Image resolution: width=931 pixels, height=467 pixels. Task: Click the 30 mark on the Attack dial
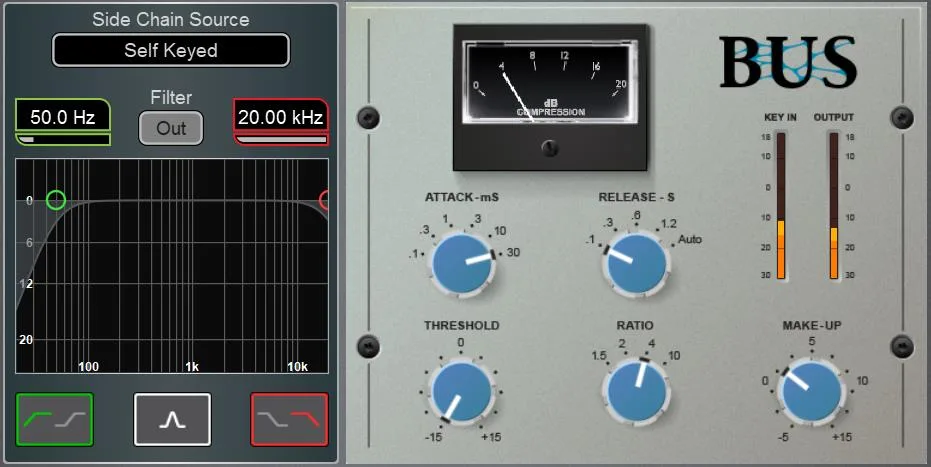click(x=514, y=252)
